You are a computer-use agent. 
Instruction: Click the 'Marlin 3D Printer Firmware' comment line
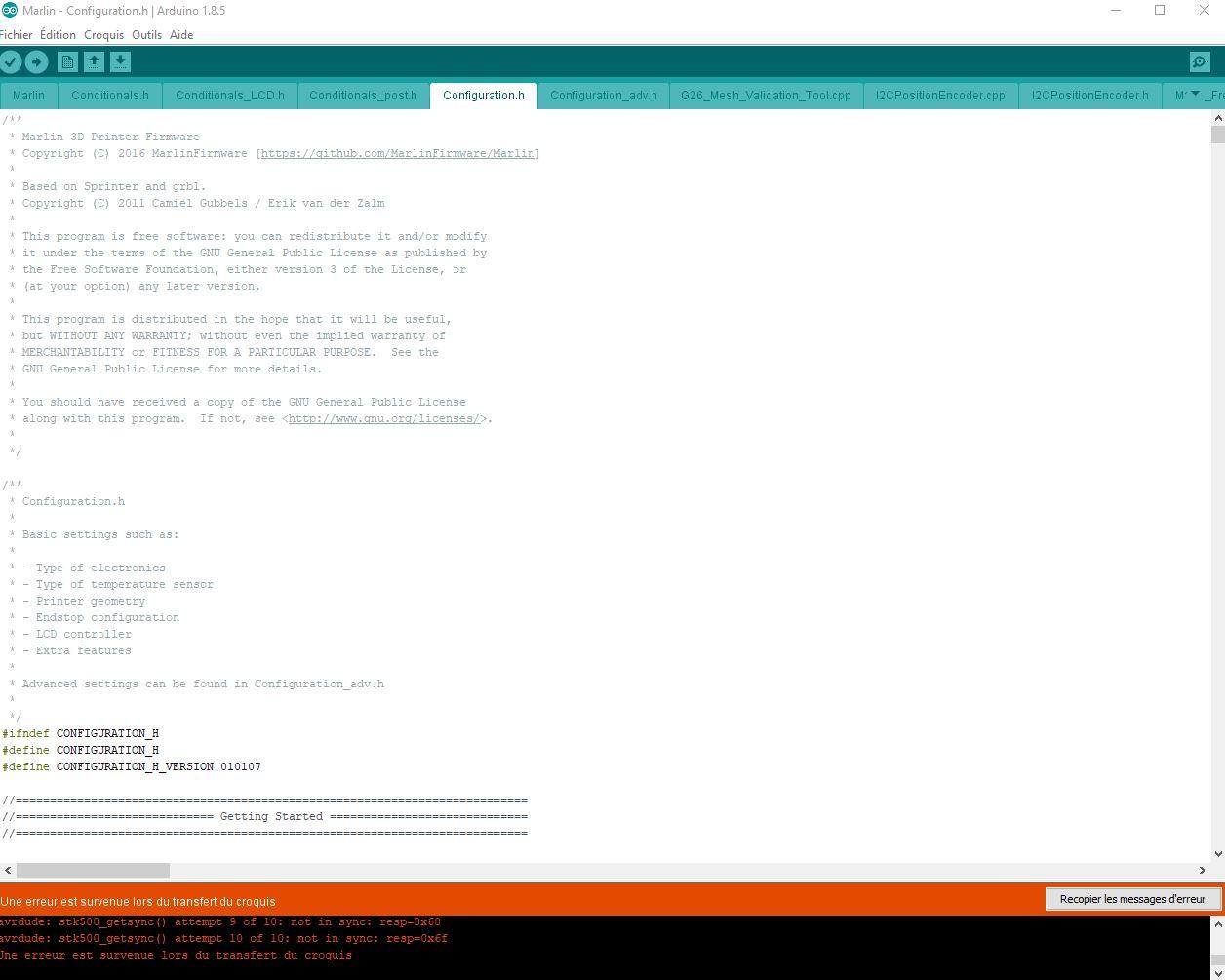(104, 137)
